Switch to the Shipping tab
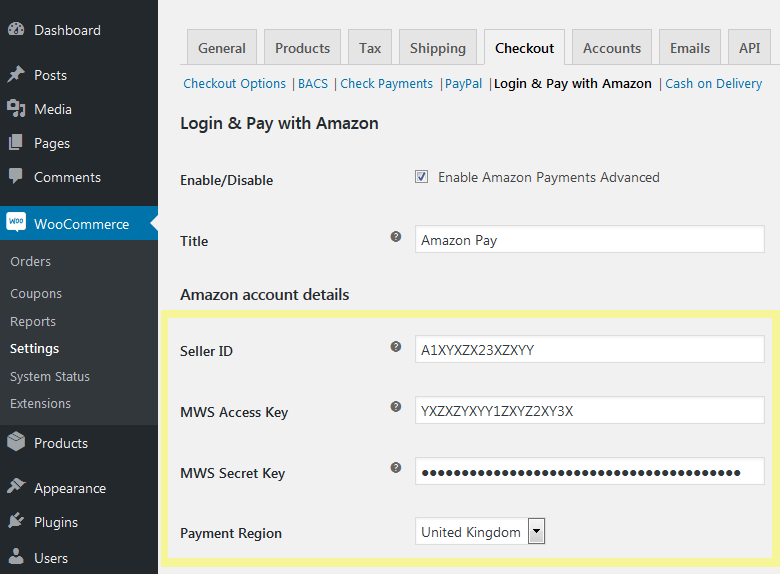Screen dimensions: 780x574 click(437, 48)
